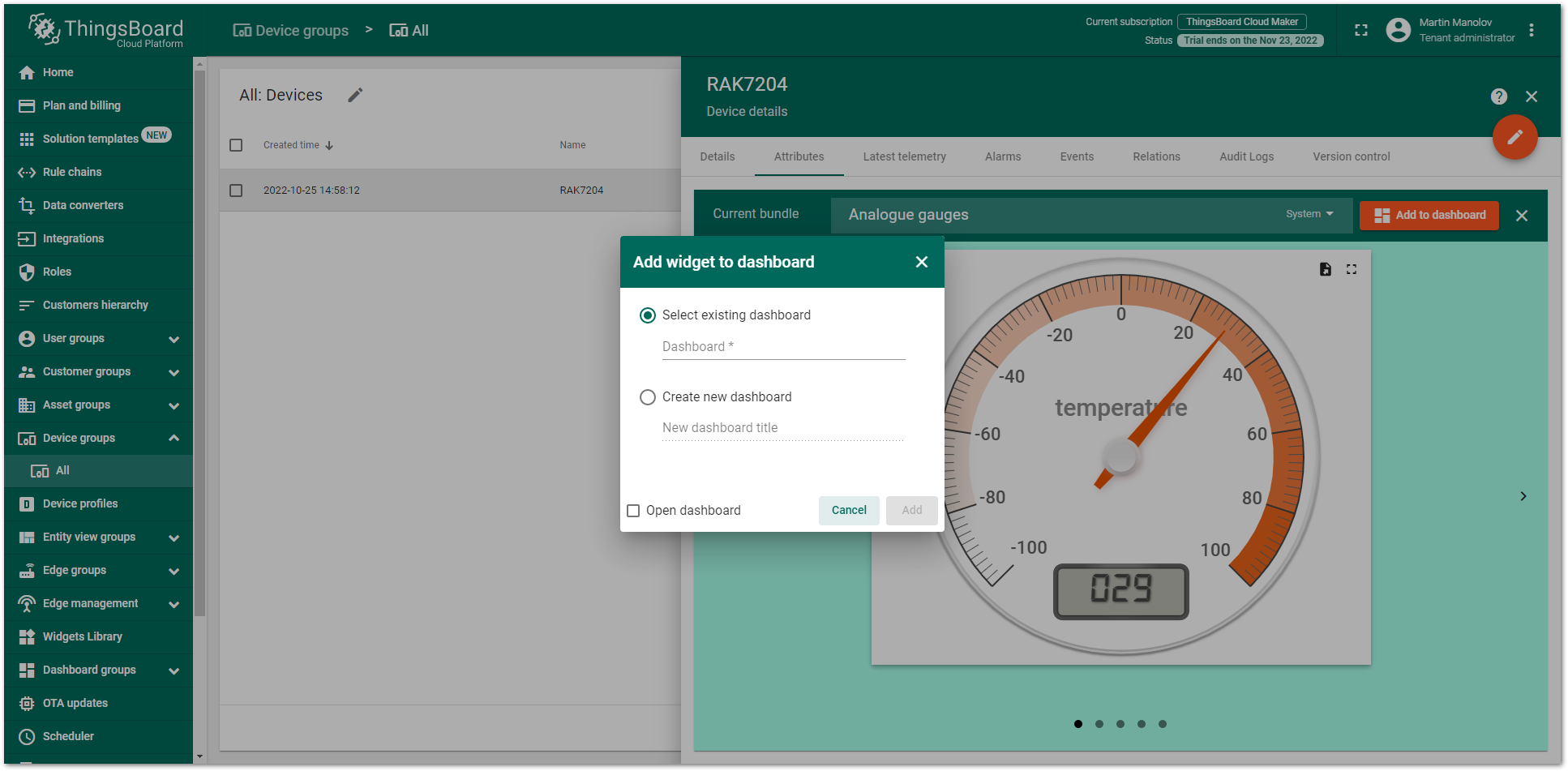The image size is (1568, 771).
Task: Click the orange edit pencil button
Action: 1515,137
